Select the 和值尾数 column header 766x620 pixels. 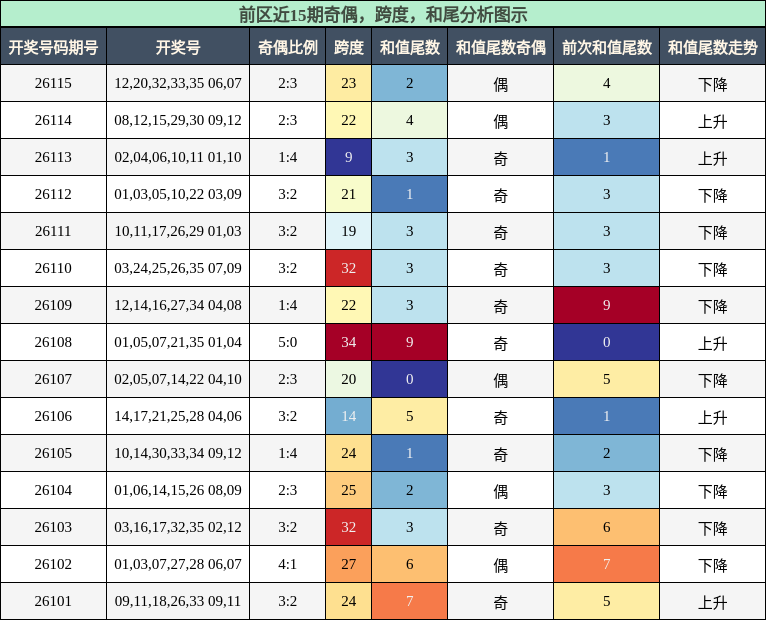pyautogui.click(x=409, y=47)
